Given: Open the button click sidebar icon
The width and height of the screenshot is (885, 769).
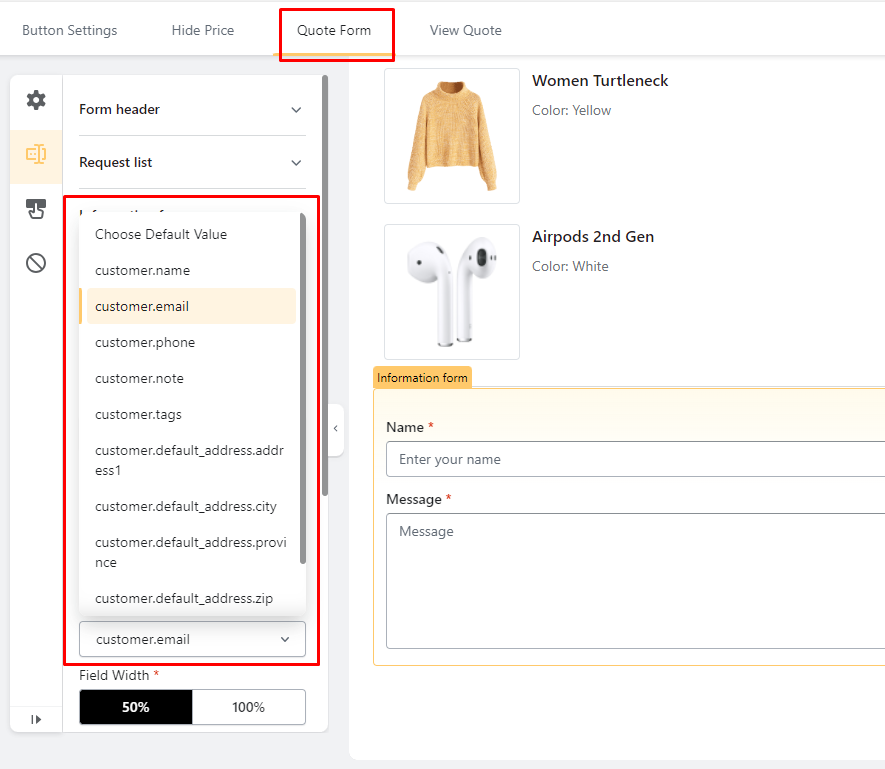Looking at the screenshot, I should pyautogui.click(x=36, y=209).
